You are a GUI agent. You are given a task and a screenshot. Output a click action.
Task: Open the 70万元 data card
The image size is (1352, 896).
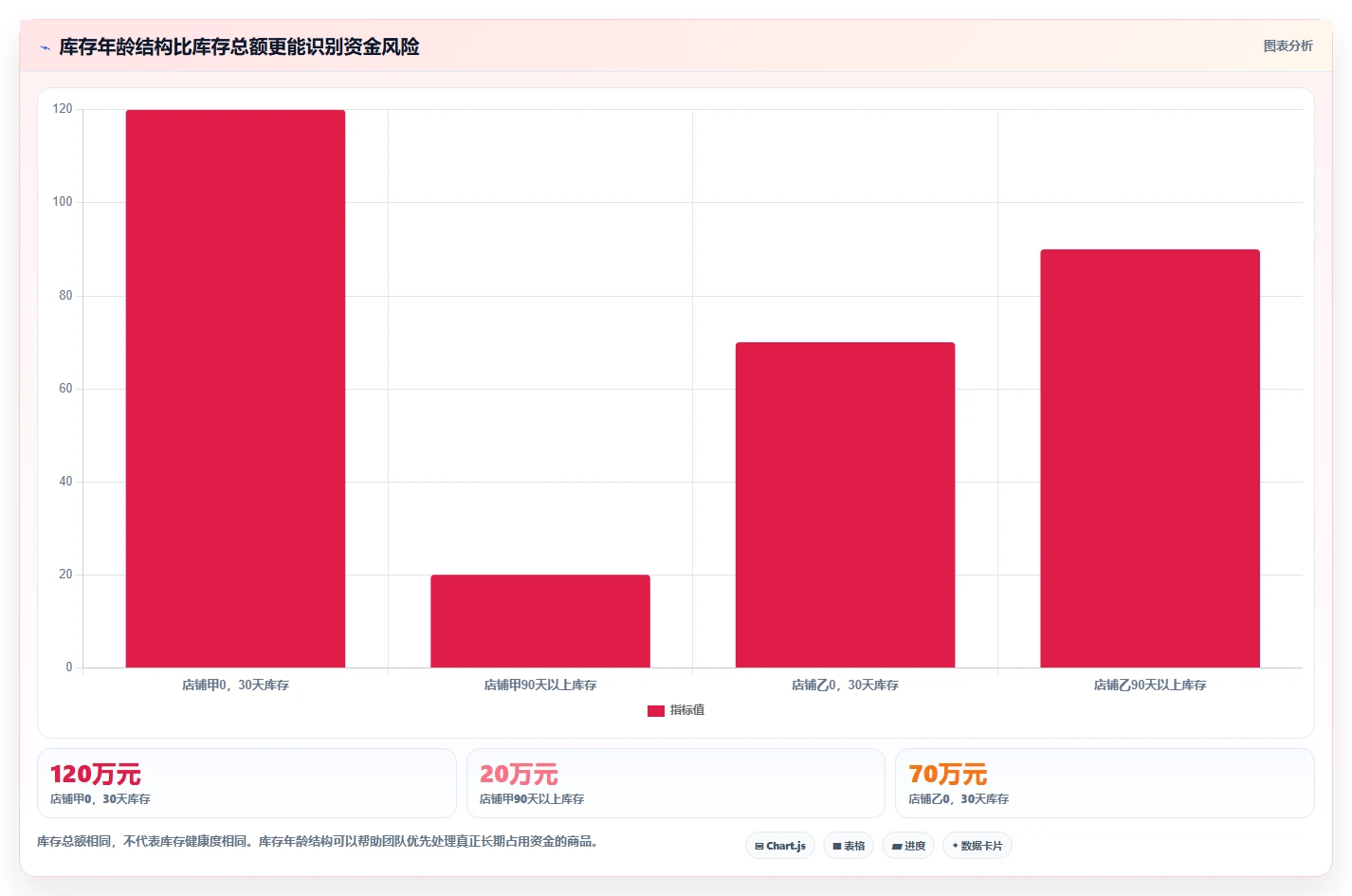1105,783
